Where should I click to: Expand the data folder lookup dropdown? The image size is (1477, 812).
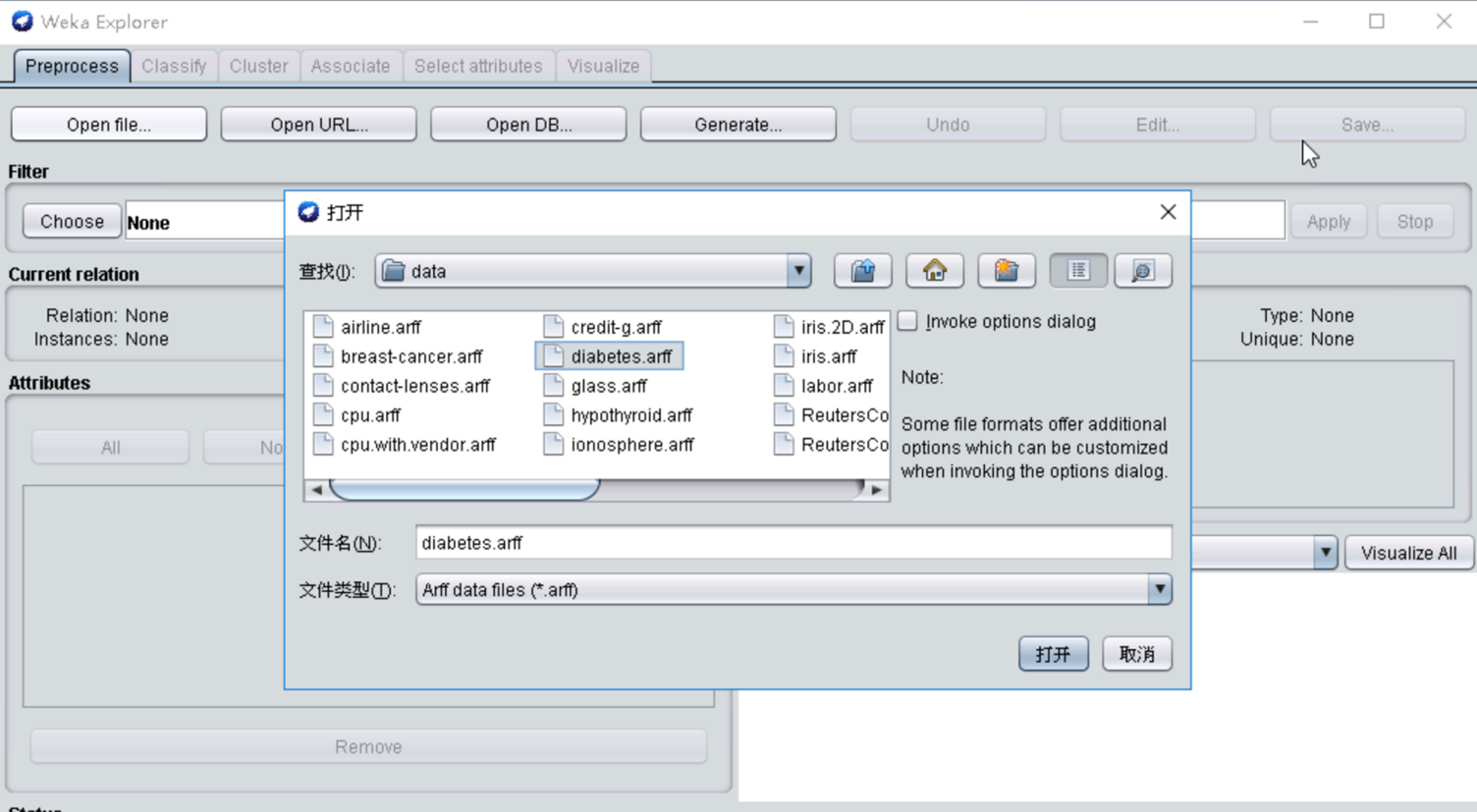(x=798, y=271)
